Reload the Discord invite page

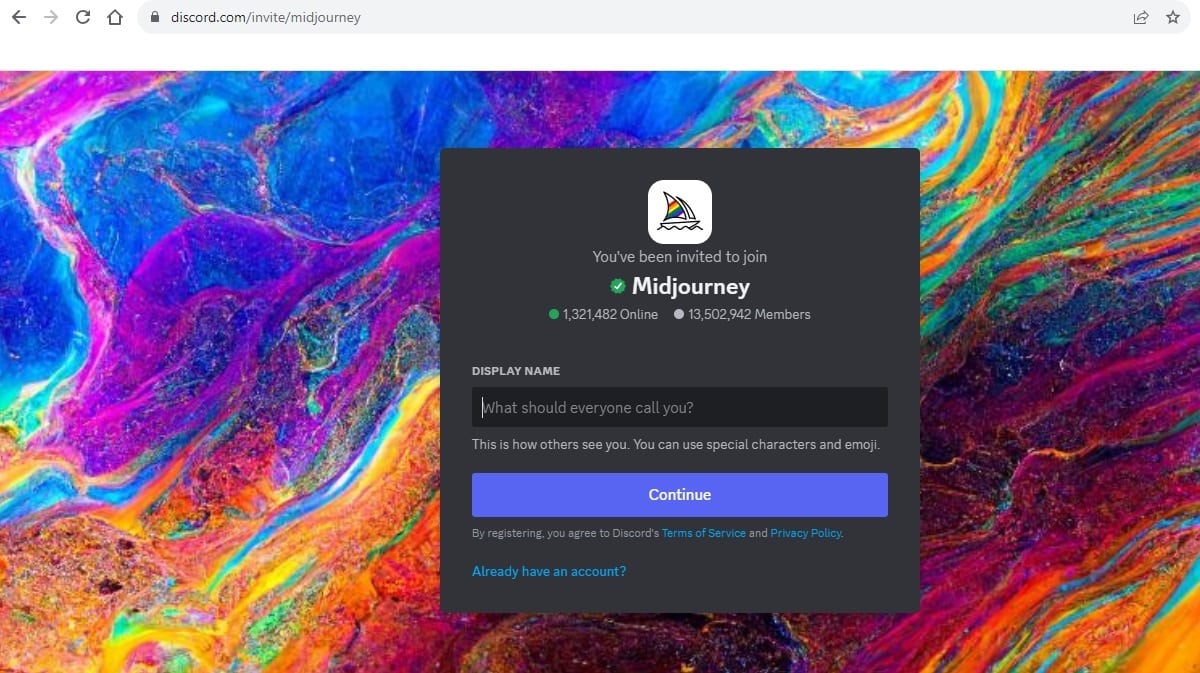tap(83, 17)
